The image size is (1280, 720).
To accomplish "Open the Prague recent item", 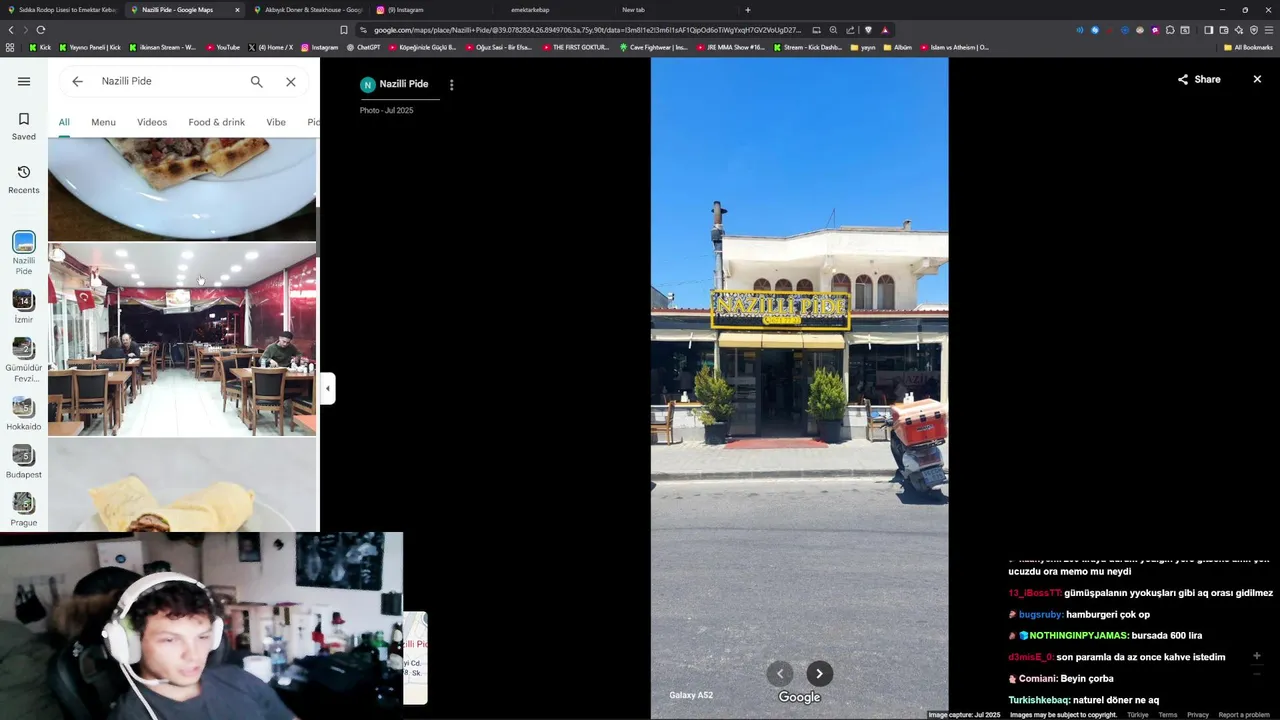I will [24, 510].
